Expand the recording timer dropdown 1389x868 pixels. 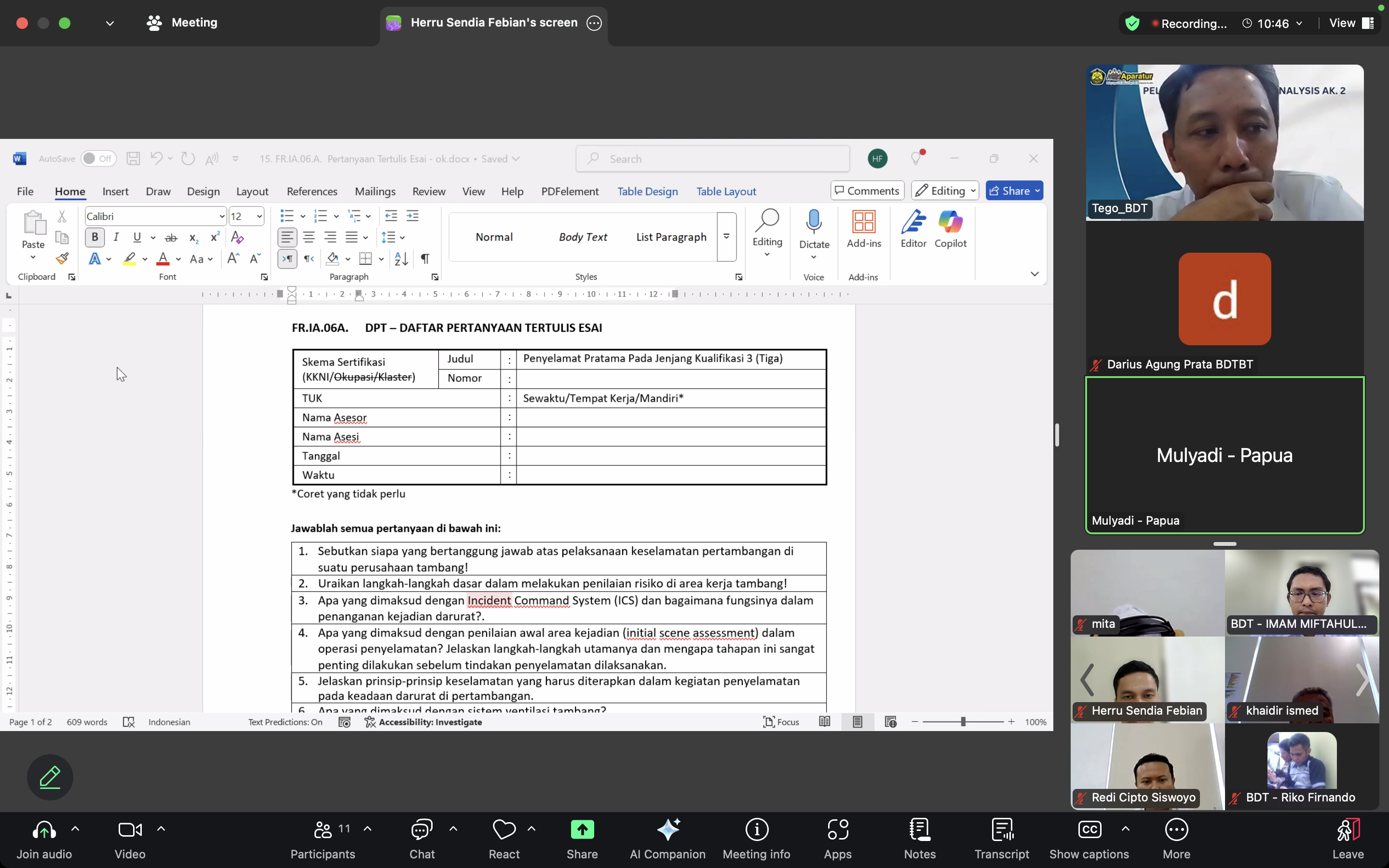click(1299, 24)
